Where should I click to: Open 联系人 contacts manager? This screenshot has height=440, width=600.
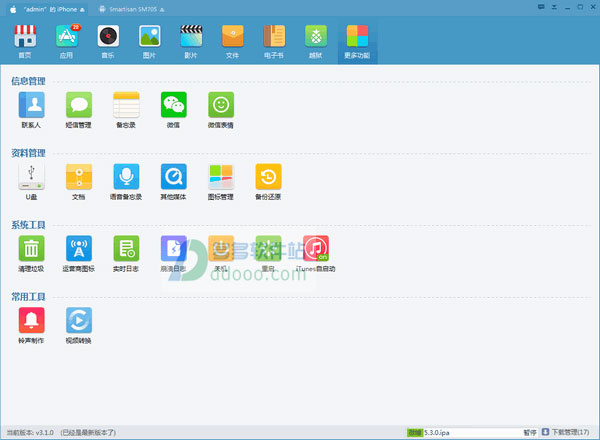tap(31, 110)
